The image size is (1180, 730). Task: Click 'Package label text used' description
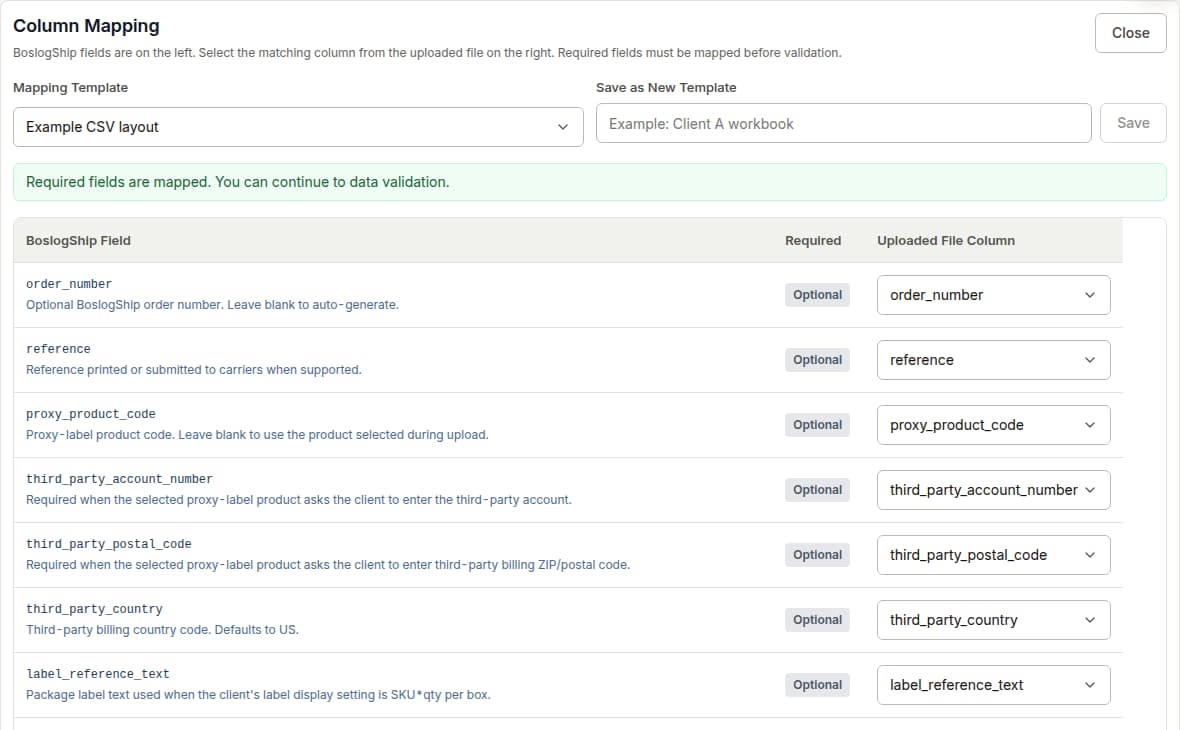[x=258, y=695]
